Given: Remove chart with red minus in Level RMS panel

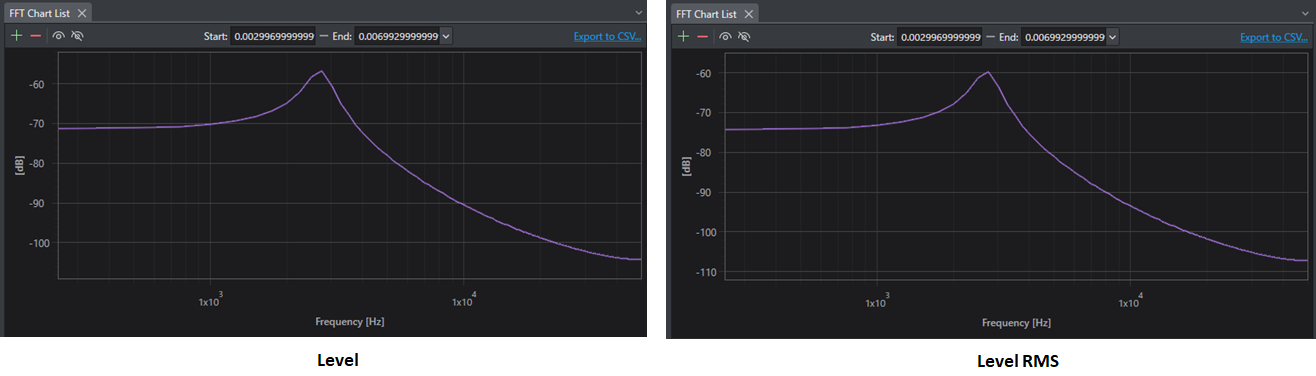Looking at the screenshot, I should [x=703, y=36].
